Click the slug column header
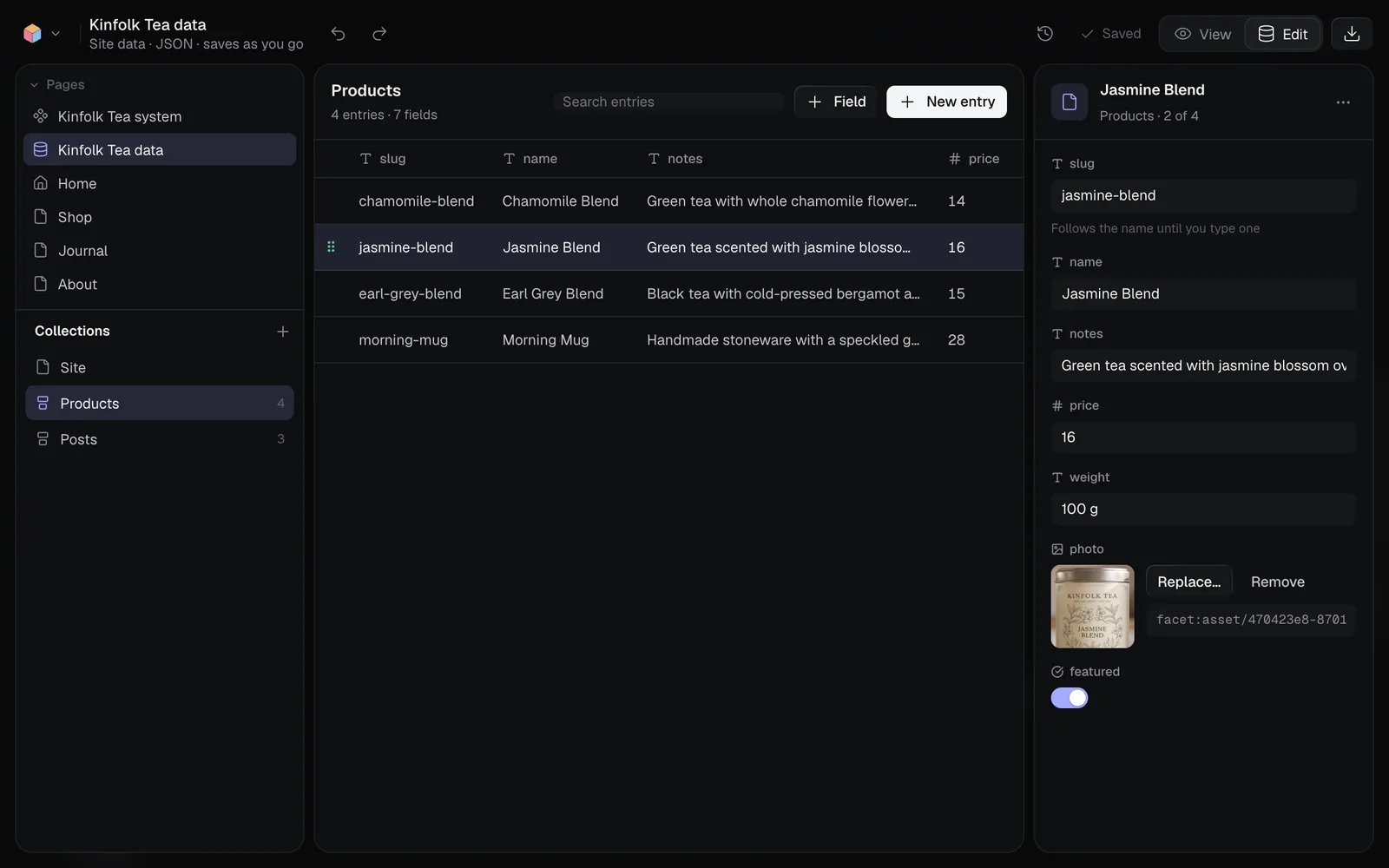 (383, 159)
